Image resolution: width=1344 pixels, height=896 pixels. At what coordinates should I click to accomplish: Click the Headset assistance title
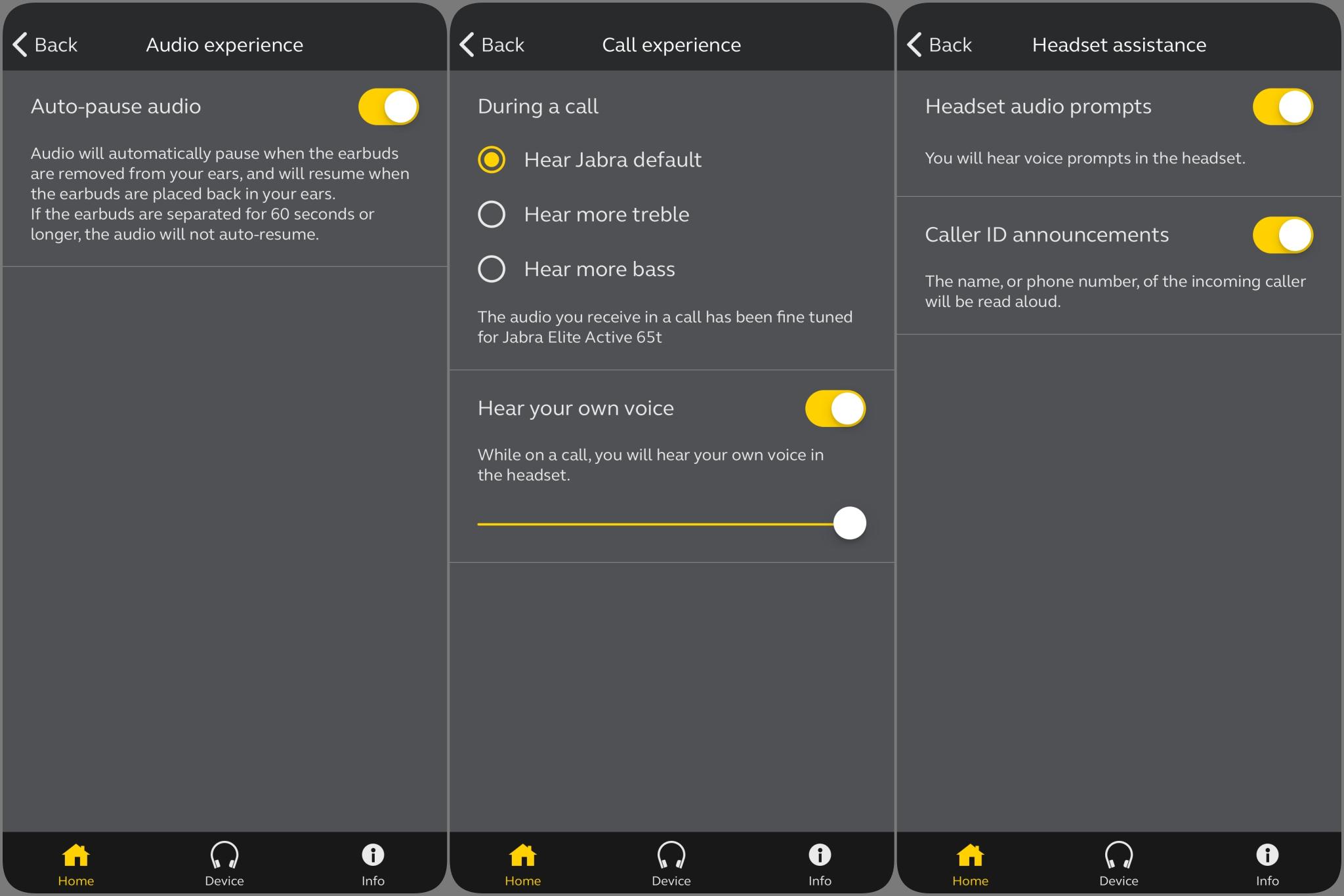click(x=1119, y=45)
